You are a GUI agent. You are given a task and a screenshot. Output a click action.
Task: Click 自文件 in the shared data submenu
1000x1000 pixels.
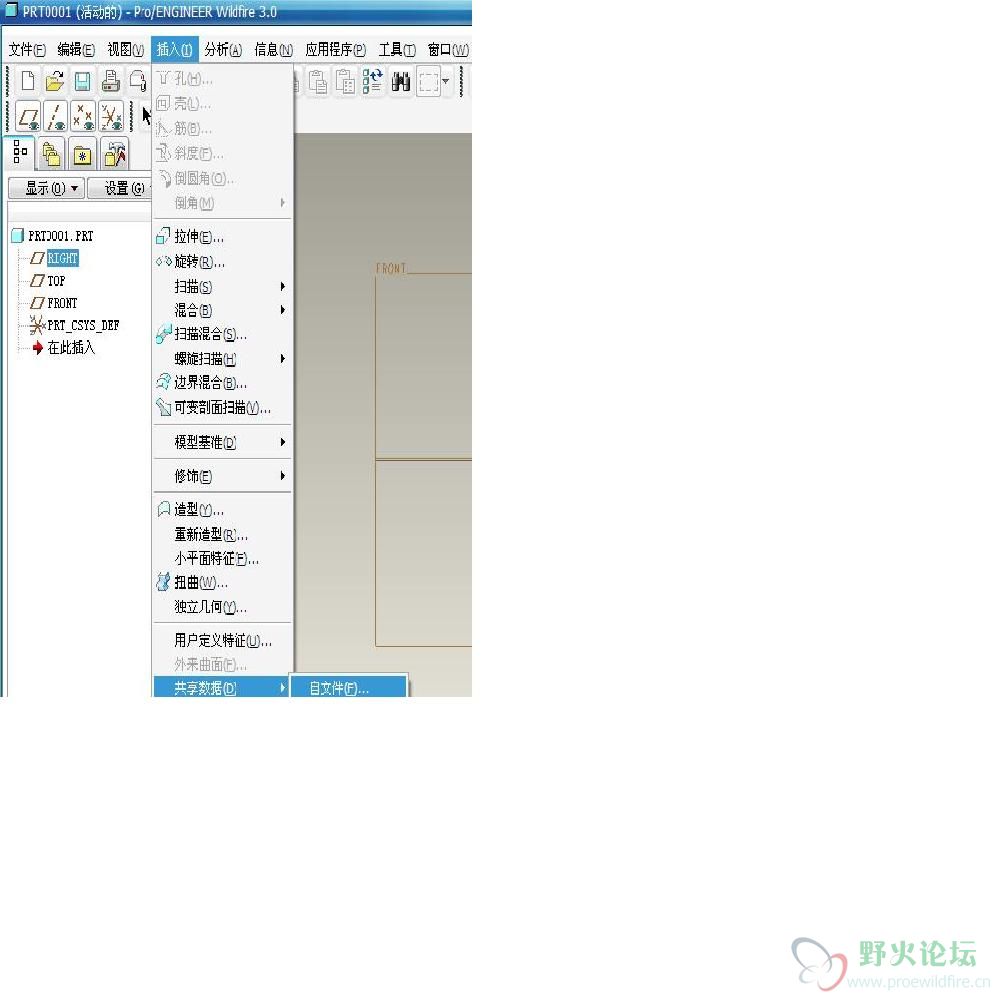pyautogui.click(x=348, y=688)
